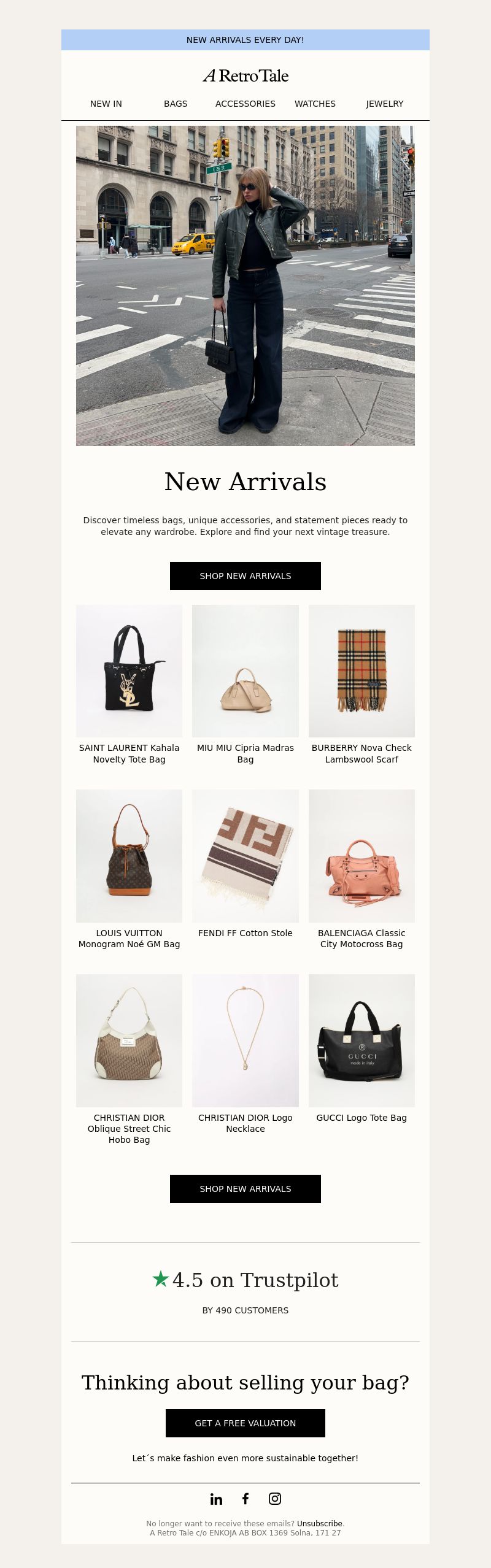Image resolution: width=491 pixels, height=1568 pixels.
Task: Go to the BAGS category
Action: tap(176, 104)
